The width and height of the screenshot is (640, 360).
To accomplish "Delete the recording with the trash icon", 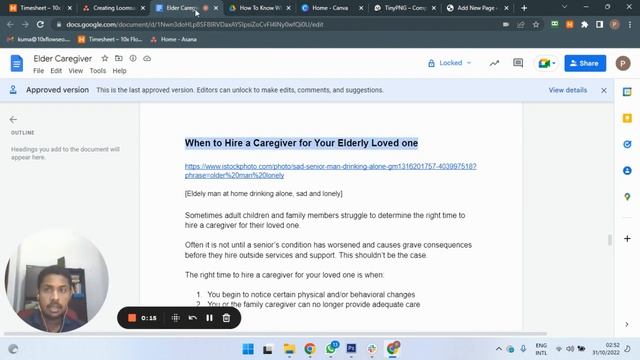I will pos(226,318).
